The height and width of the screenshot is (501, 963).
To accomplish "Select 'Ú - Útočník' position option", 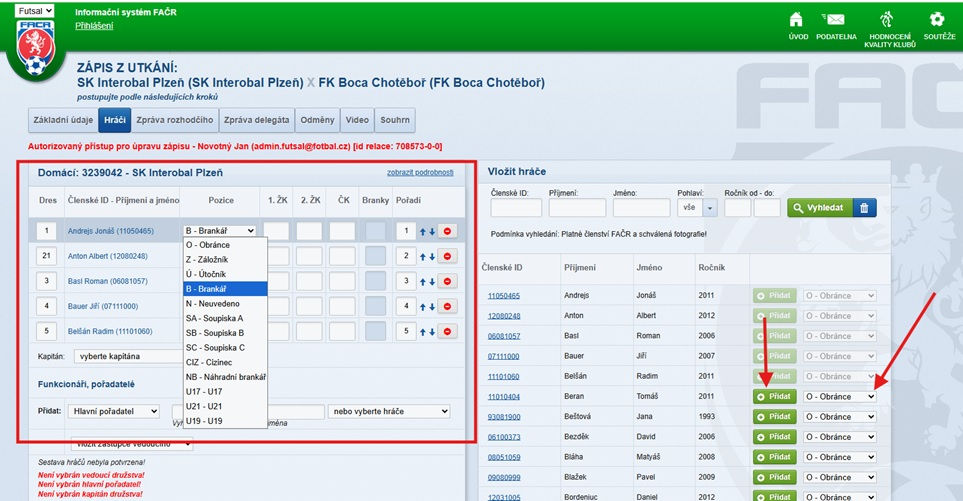I will (225, 274).
